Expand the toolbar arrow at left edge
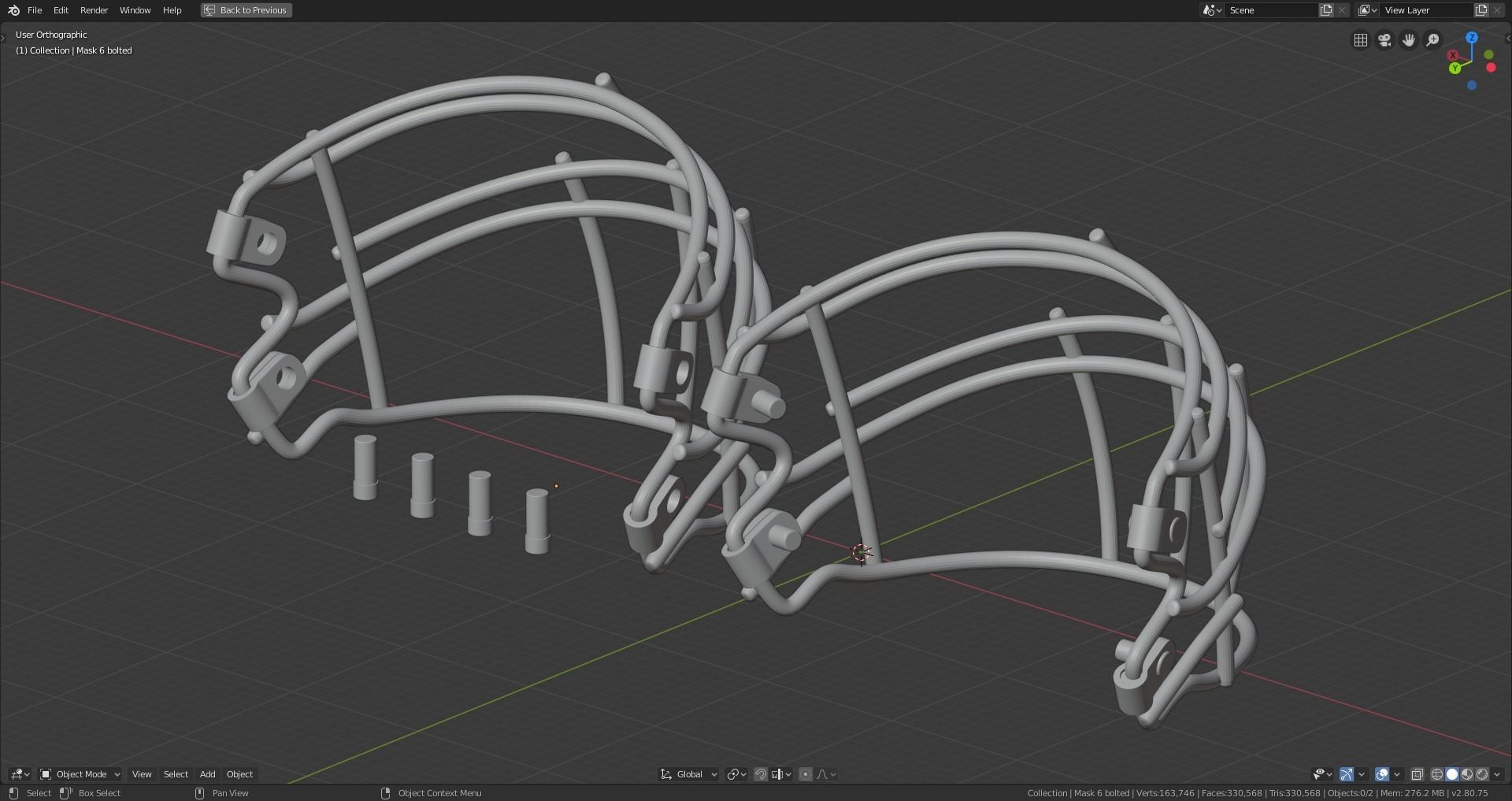 [x=4, y=38]
